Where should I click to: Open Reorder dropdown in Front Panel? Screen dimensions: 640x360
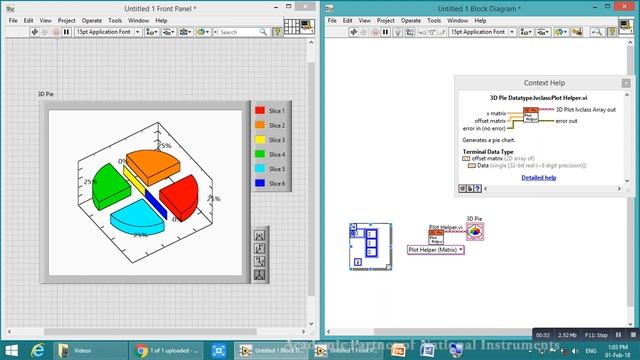click(203, 32)
